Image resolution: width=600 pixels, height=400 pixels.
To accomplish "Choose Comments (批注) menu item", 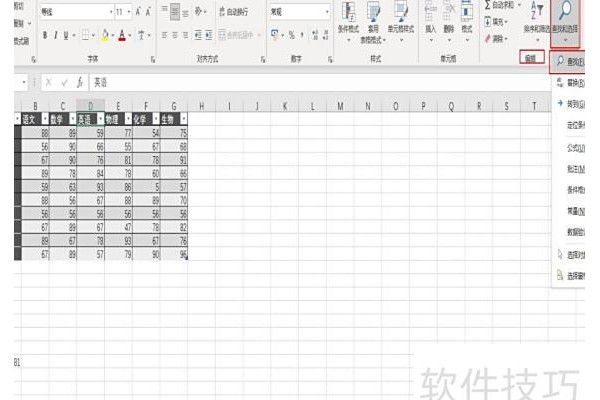I will tap(575, 169).
